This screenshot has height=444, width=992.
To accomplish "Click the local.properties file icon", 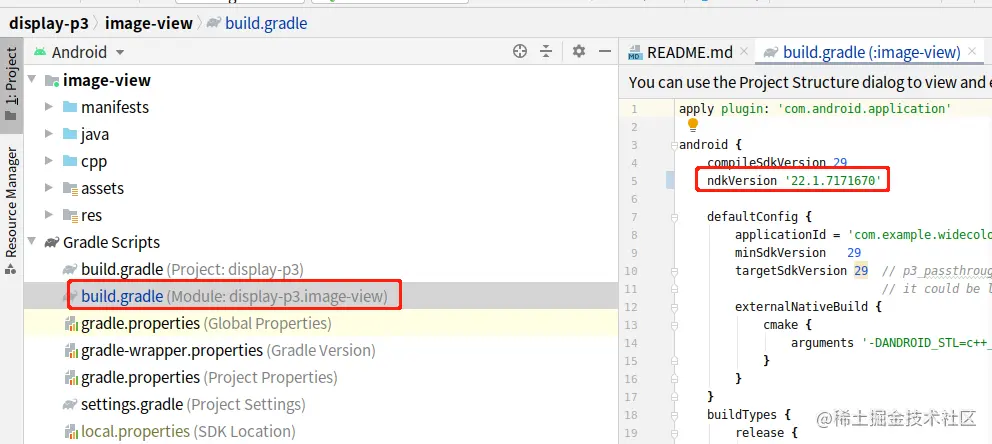I will click(x=71, y=431).
